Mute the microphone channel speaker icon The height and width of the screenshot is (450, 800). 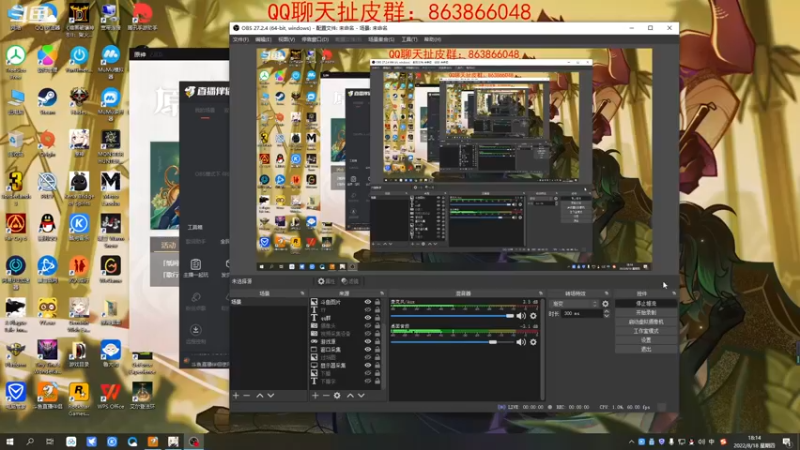click(x=521, y=316)
